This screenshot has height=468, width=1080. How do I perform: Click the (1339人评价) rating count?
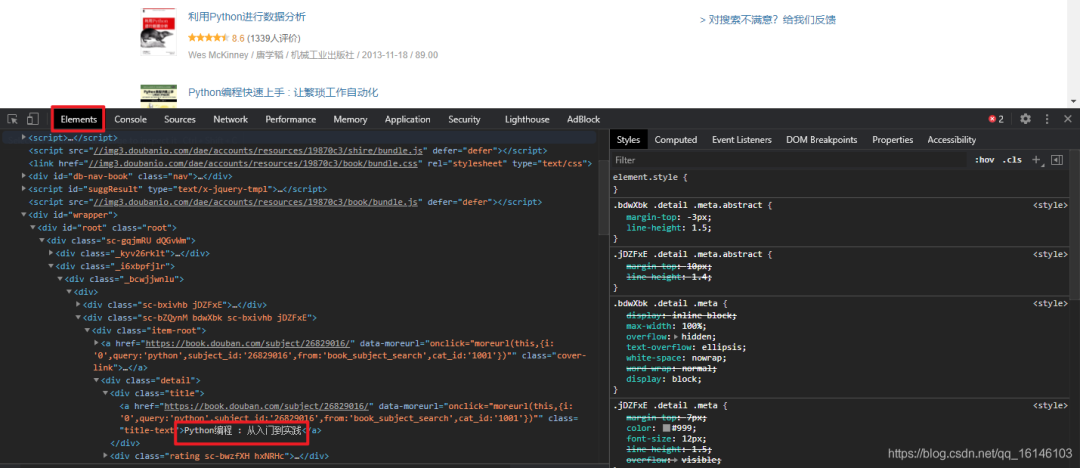point(273,38)
